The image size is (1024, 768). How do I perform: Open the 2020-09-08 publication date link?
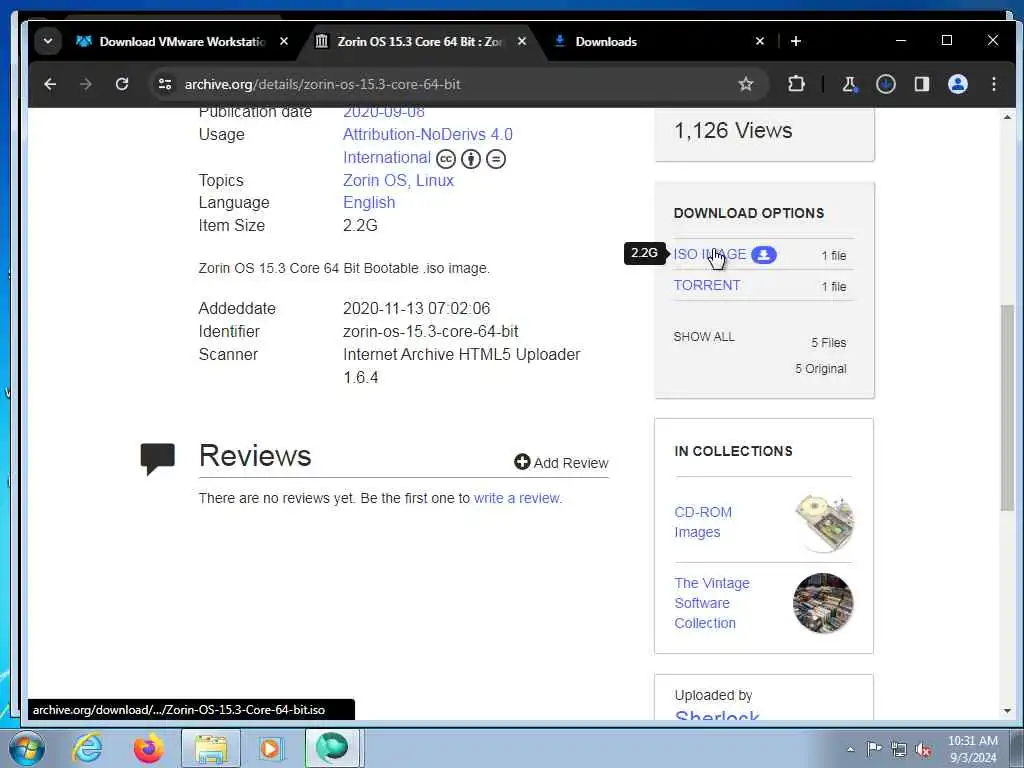pos(384,112)
